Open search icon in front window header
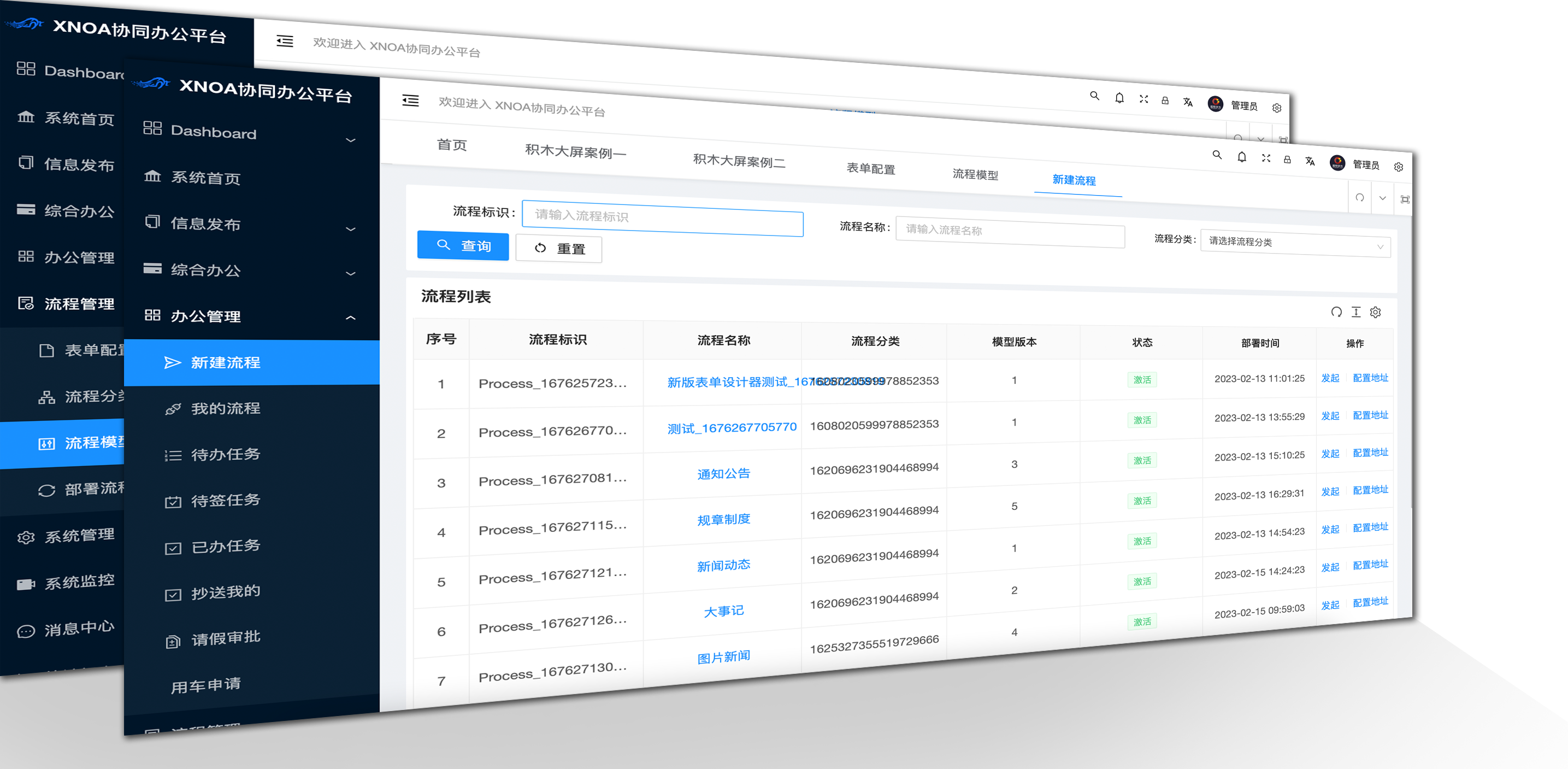 1217,155
